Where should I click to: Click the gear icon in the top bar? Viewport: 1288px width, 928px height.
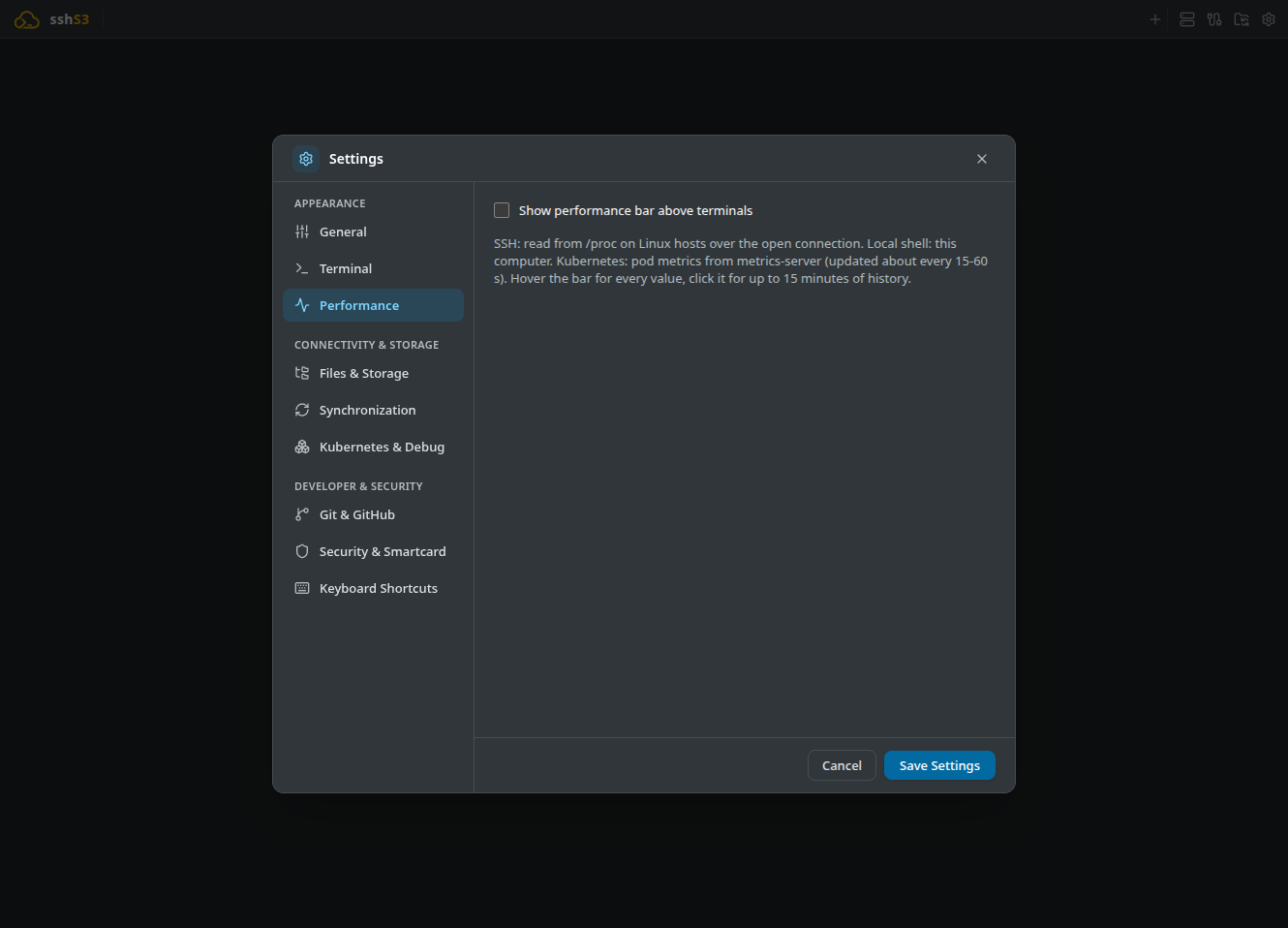[x=1269, y=19]
